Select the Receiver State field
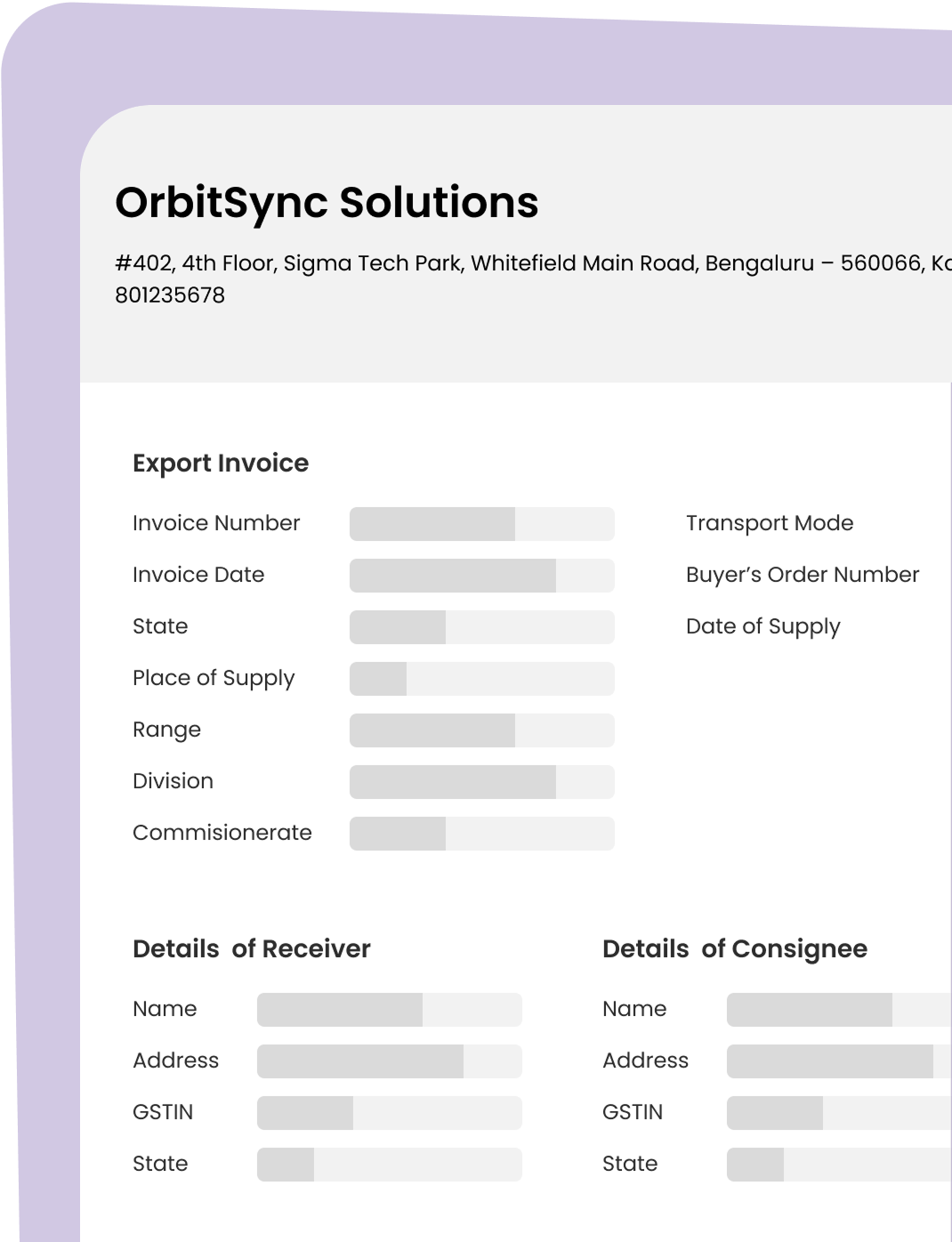This screenshot has height=1242, width=952. [389, 1165]
